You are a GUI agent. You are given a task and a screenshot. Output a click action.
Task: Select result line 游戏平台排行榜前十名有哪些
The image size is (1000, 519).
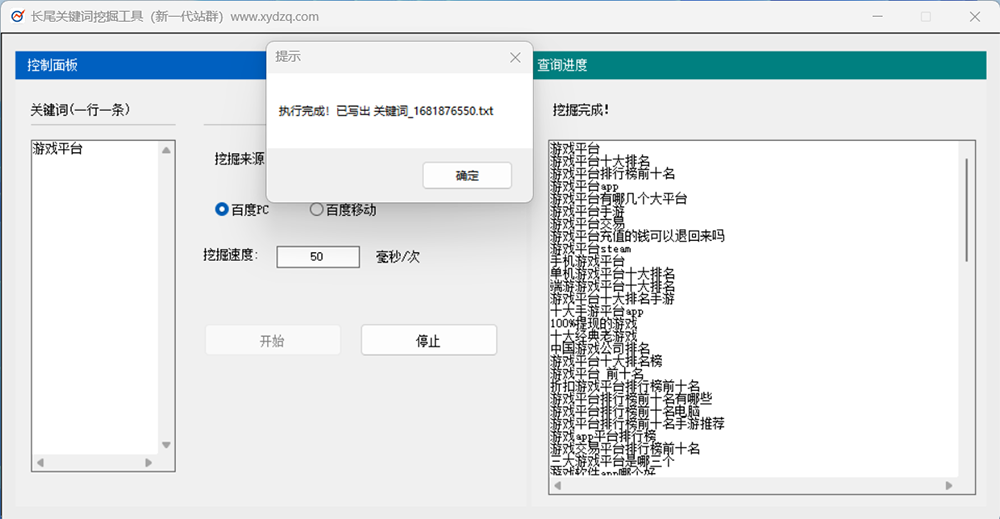click(x=631, y=398)
